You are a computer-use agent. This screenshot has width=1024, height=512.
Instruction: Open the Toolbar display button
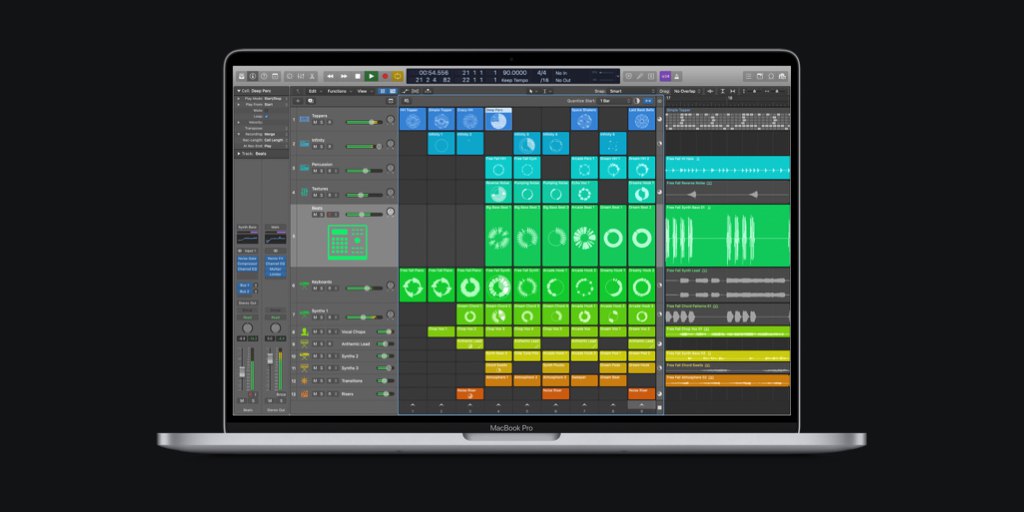[x=275, y=76]
